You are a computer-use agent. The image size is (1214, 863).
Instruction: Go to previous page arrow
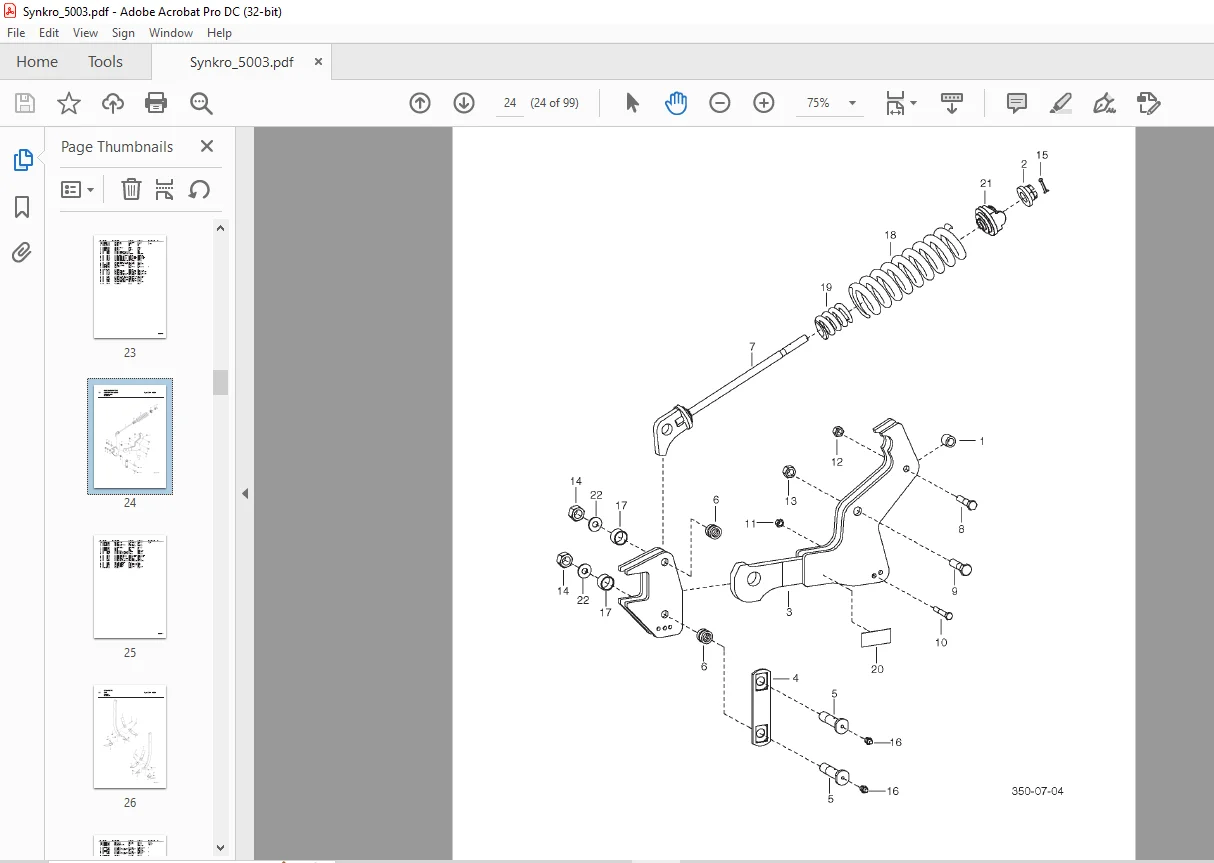(x=420, y=103)
